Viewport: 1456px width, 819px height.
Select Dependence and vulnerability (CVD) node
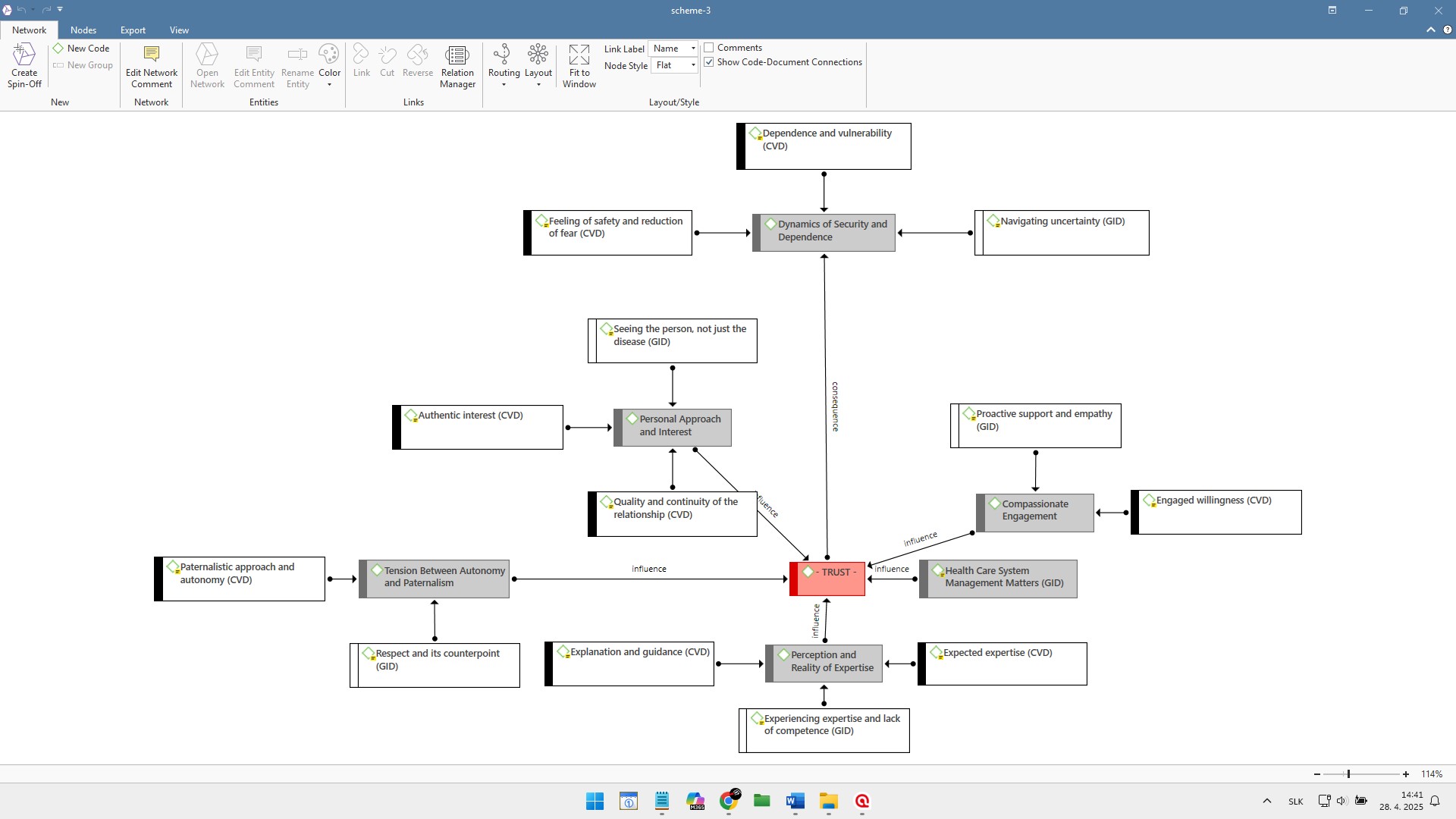(824, 146)
